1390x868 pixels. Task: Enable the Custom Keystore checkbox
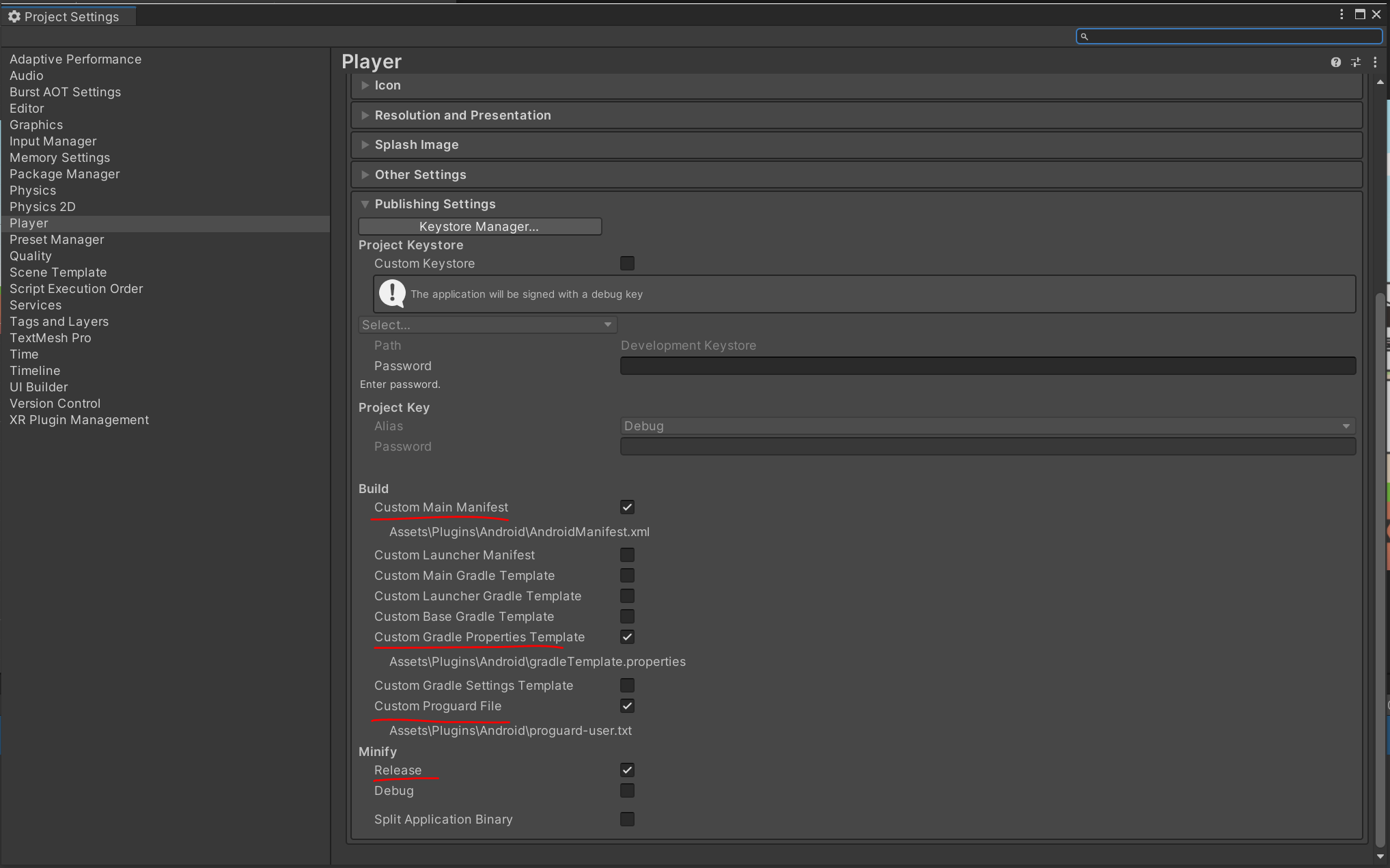click(x=627, y=264)
